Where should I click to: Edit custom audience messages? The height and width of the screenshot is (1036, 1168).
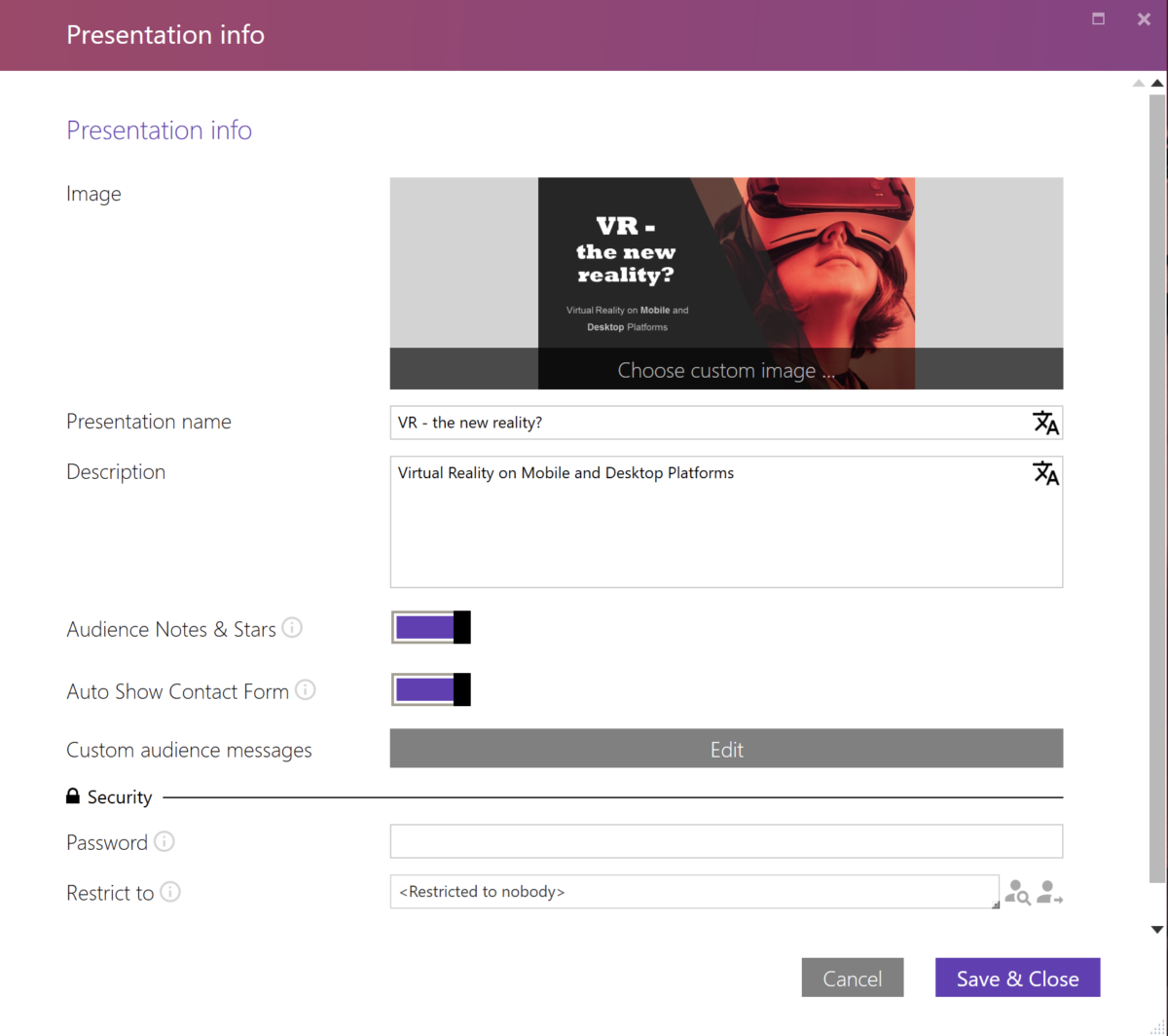(x=726, y=749)
